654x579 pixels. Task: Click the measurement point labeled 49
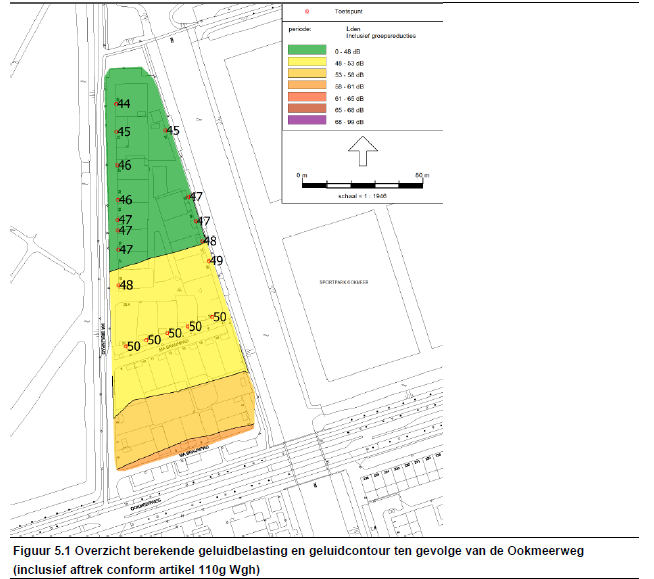[209, 260]
